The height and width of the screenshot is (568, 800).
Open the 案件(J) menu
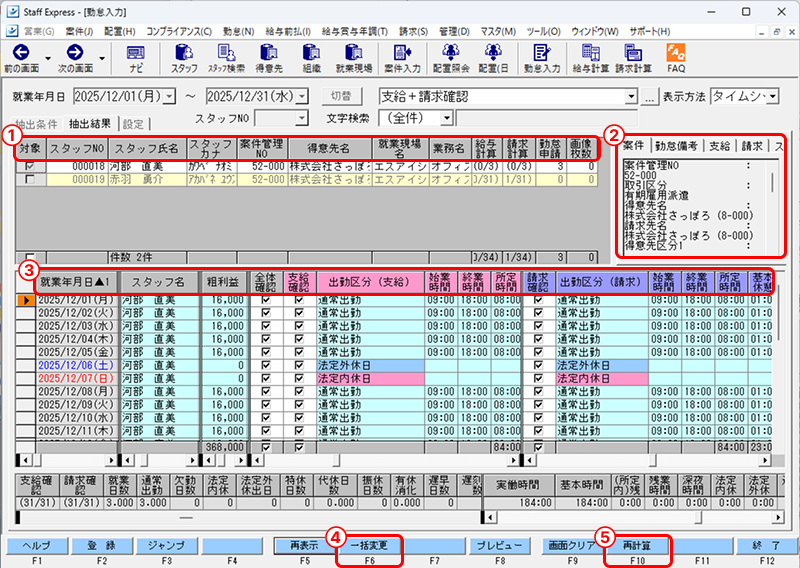(79, 32)
